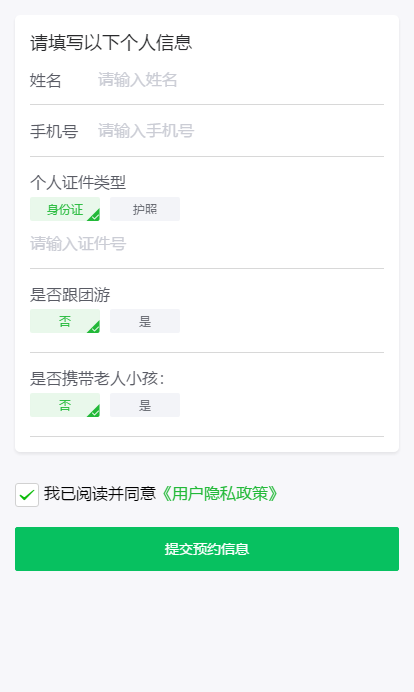This screenshot has width=414, height=692.
Task: Click the 我已阅读并同意 agreement text
Action: pos(100,494)
